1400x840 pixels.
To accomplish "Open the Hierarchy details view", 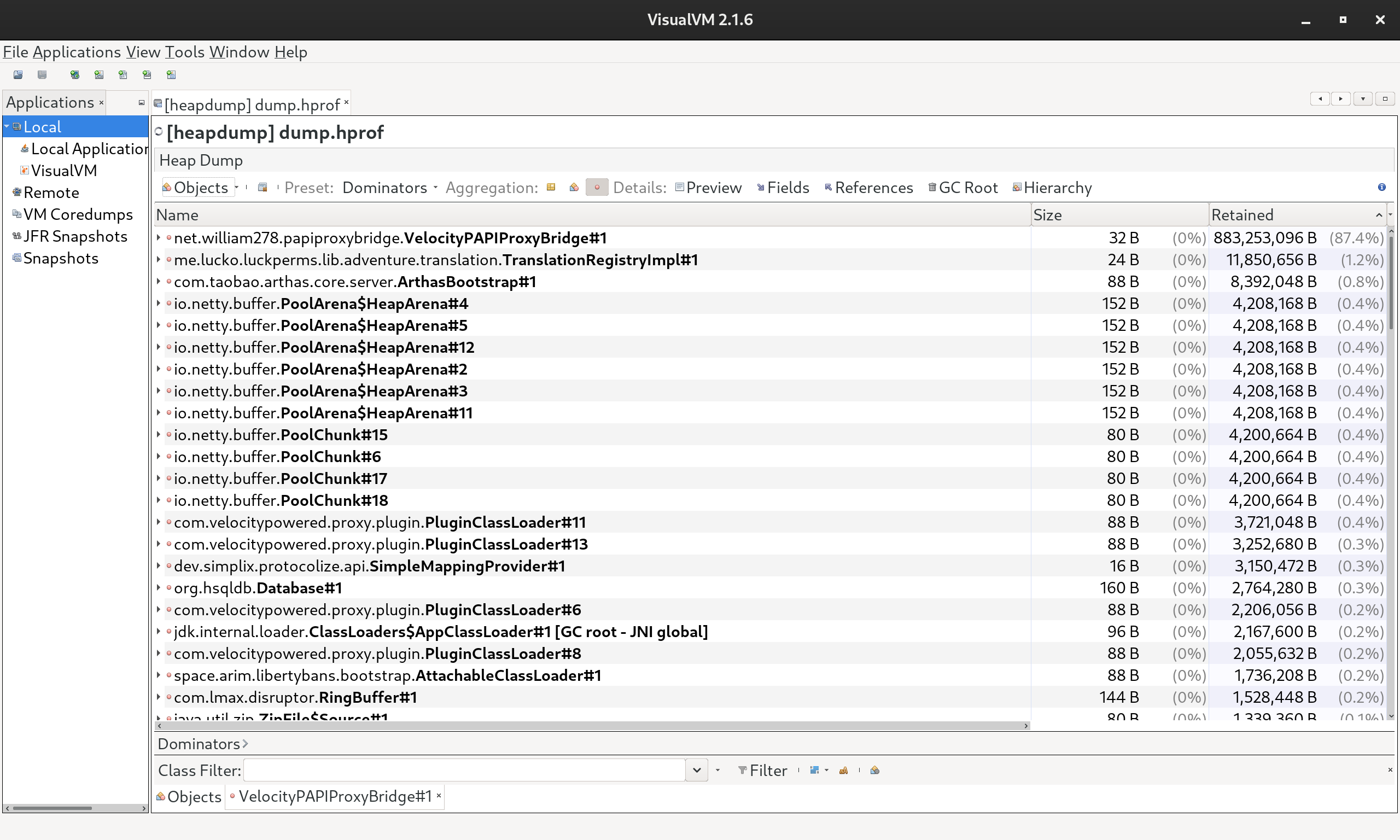I will tap(1058, 188).
